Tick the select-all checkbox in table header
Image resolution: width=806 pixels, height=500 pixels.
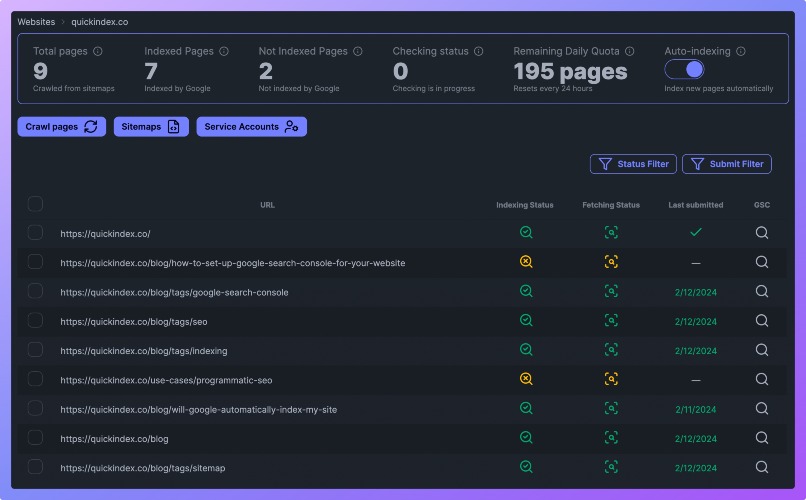[x=35, y=204]
